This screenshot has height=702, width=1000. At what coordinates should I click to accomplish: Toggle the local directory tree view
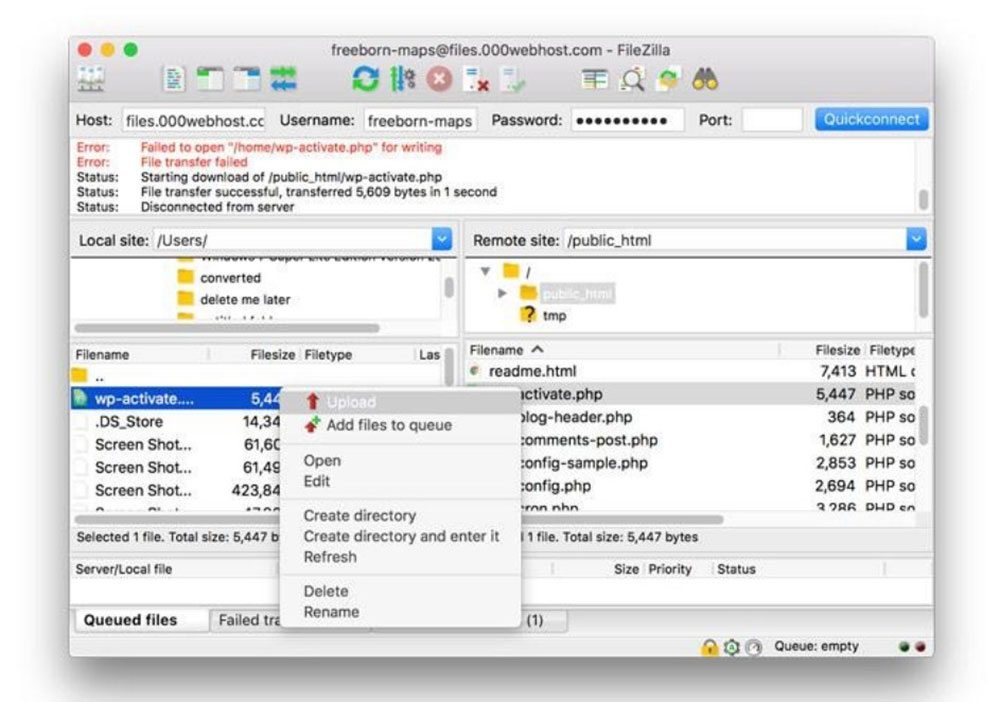[x=211, y=80]
